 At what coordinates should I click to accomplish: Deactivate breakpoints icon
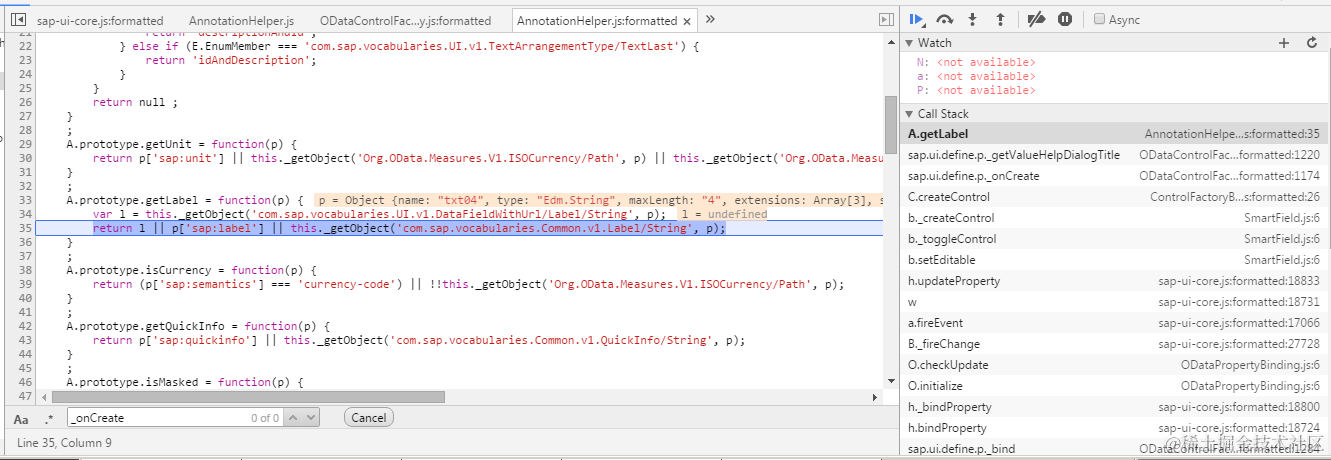(x=1037, y=19)
